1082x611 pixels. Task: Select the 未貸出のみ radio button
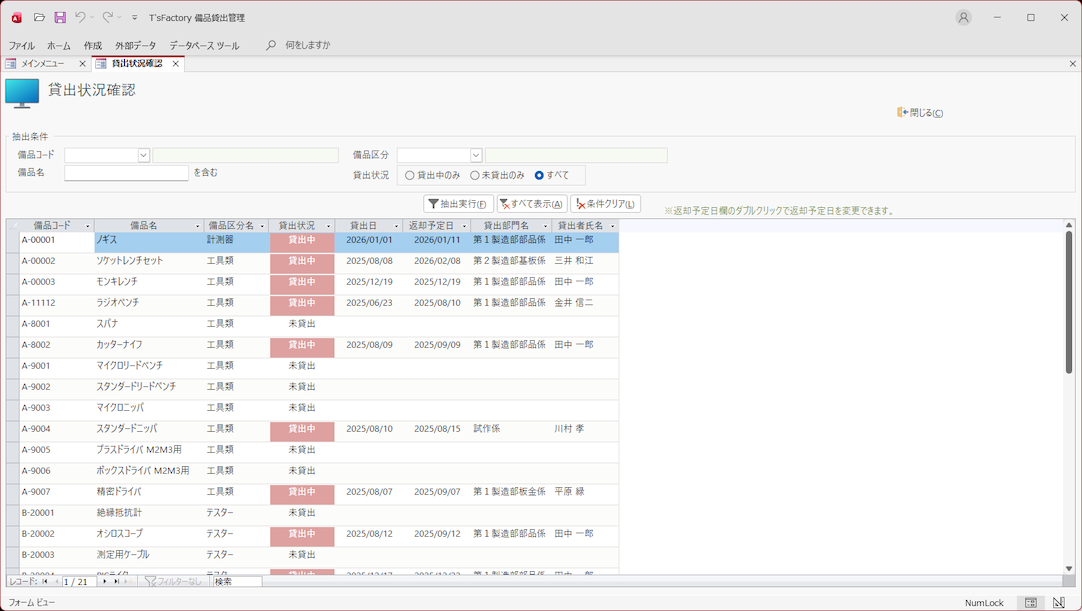475,175
